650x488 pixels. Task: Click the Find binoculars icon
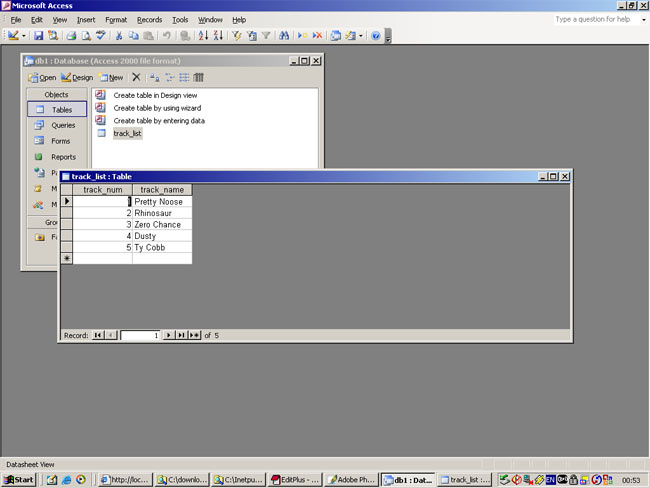284,36
